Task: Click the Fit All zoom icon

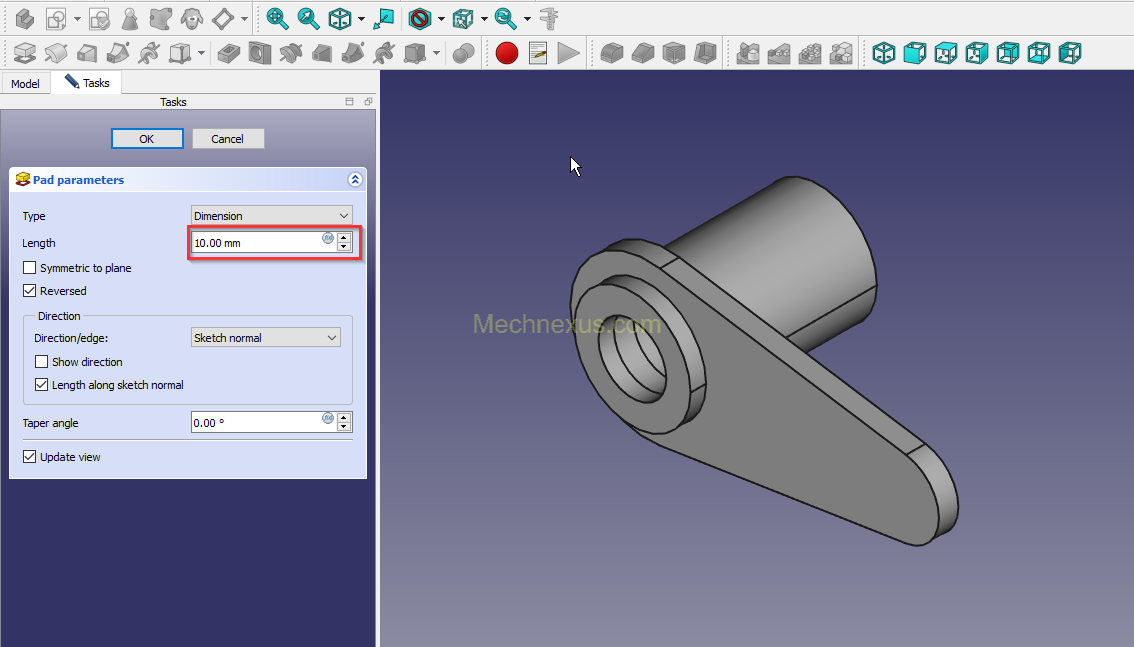Action: (x=278, y=18)
